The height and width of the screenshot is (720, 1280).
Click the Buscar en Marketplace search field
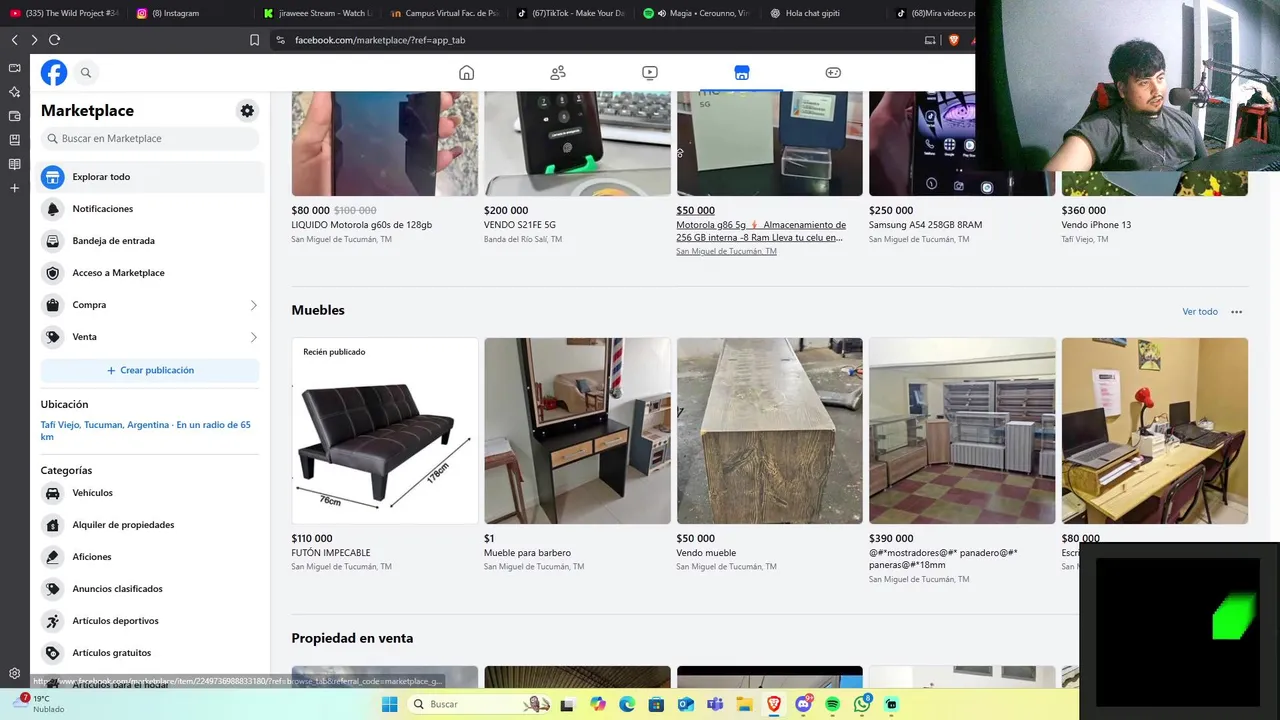pyautogui.click(x=150, y=139)
